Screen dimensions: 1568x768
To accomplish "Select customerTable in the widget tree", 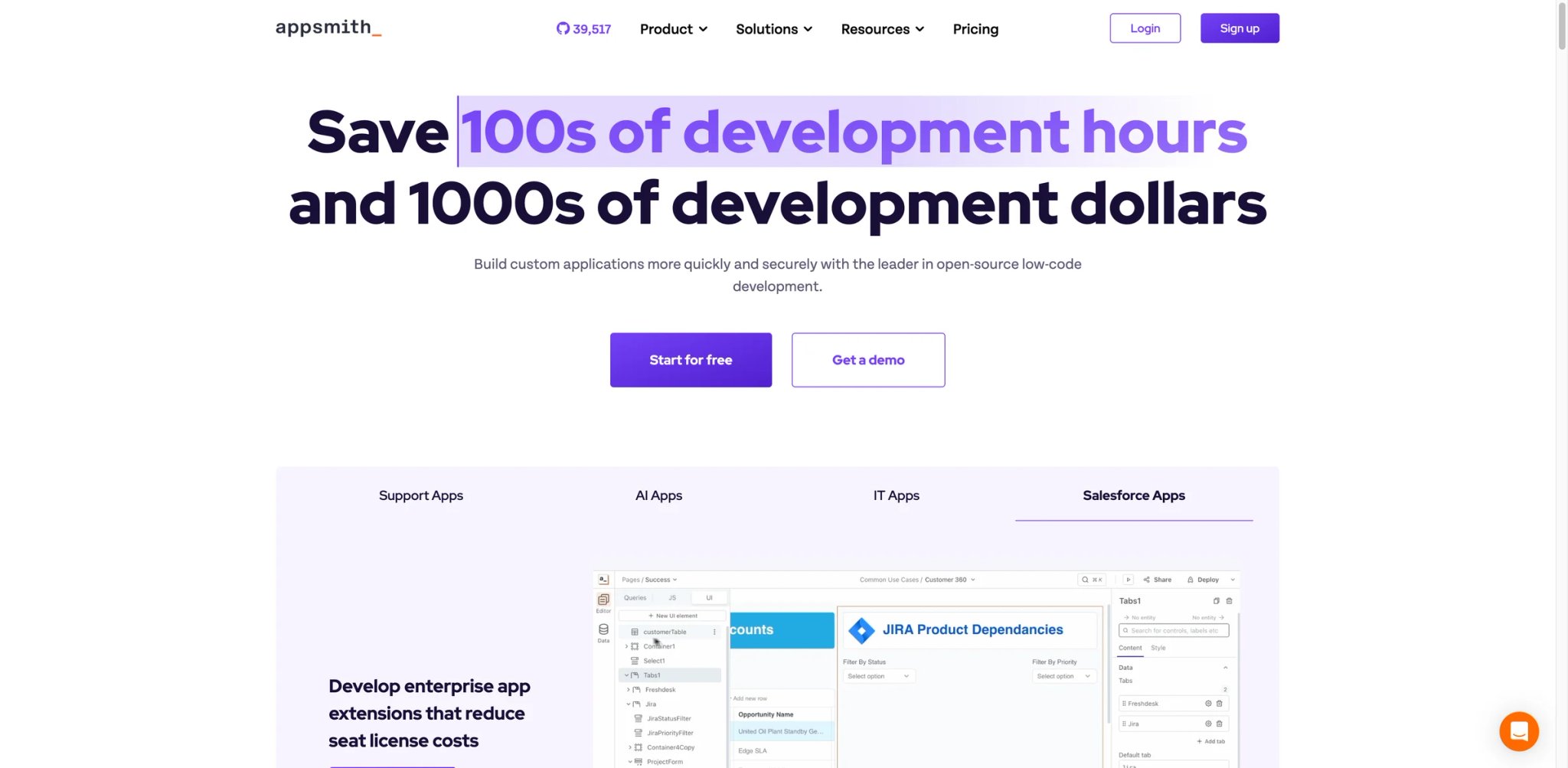I will tap(665, 632).
